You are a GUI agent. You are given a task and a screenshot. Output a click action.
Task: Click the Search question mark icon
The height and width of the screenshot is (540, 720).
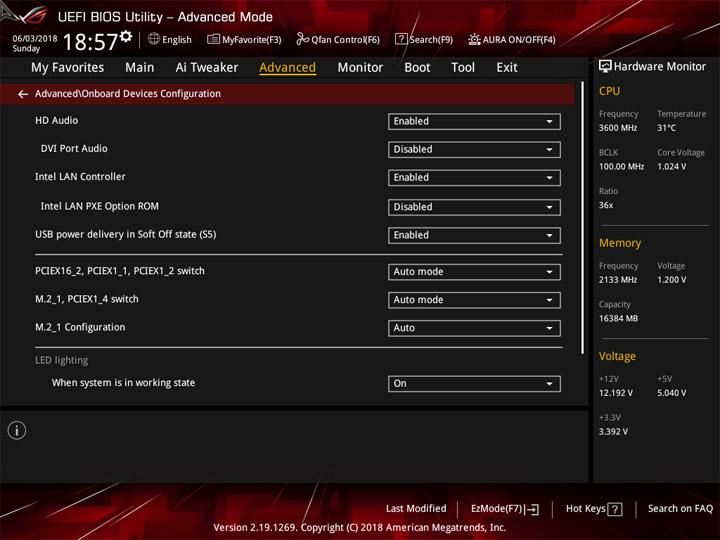pos(401,39)
